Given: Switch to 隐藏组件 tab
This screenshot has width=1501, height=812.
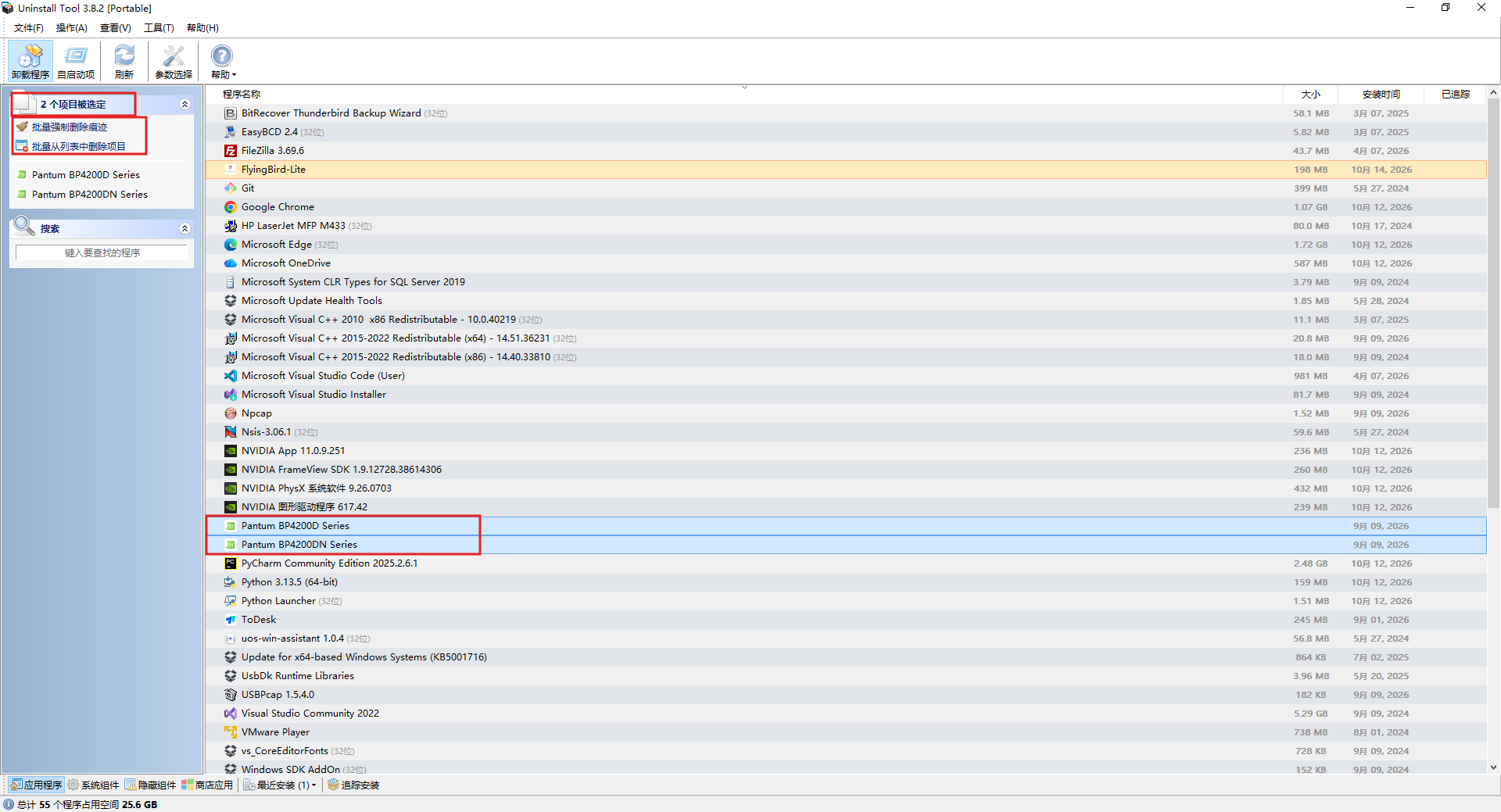Looking at the screenshot, I should click(x=150, y=785).
